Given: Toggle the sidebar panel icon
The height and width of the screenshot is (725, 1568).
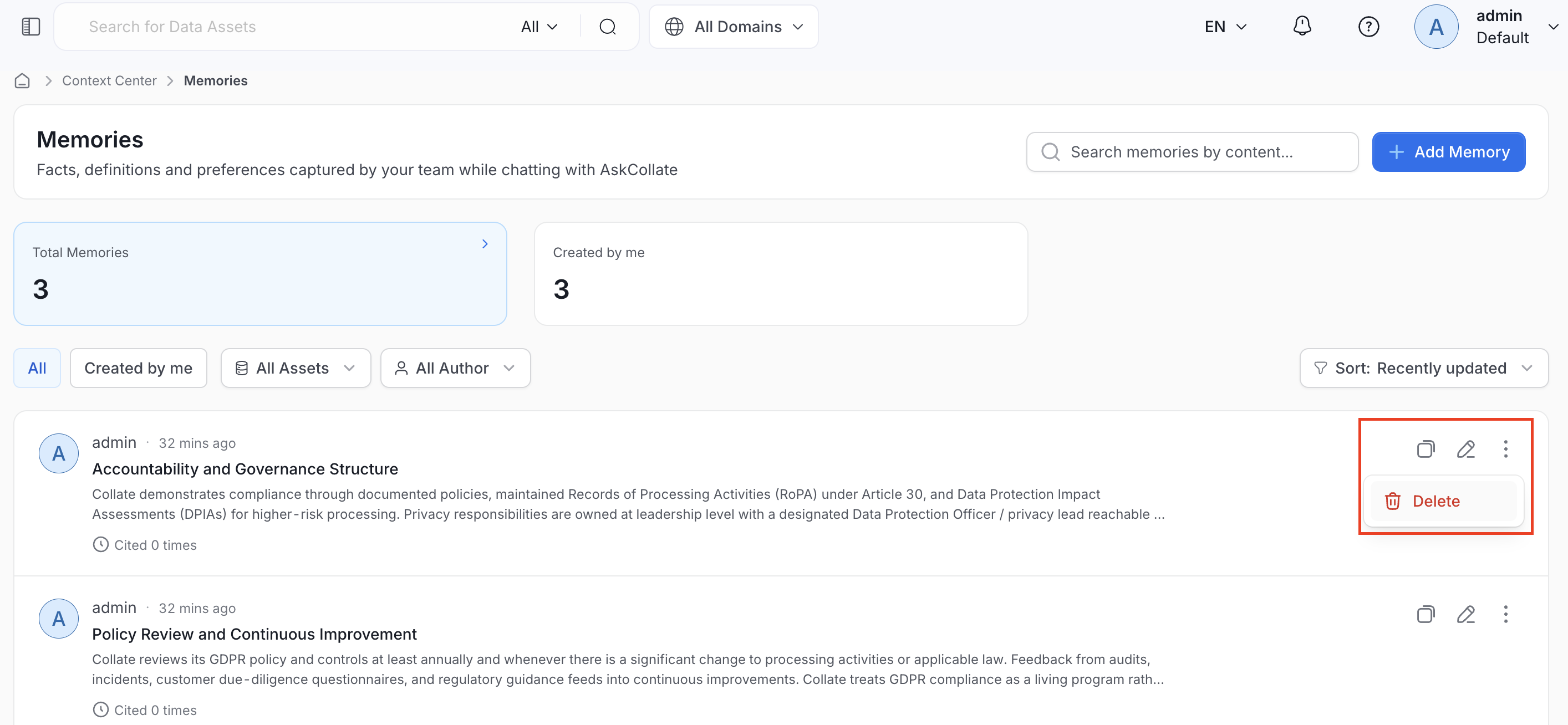Looking at the screenshot, I should tap(30, 27).
